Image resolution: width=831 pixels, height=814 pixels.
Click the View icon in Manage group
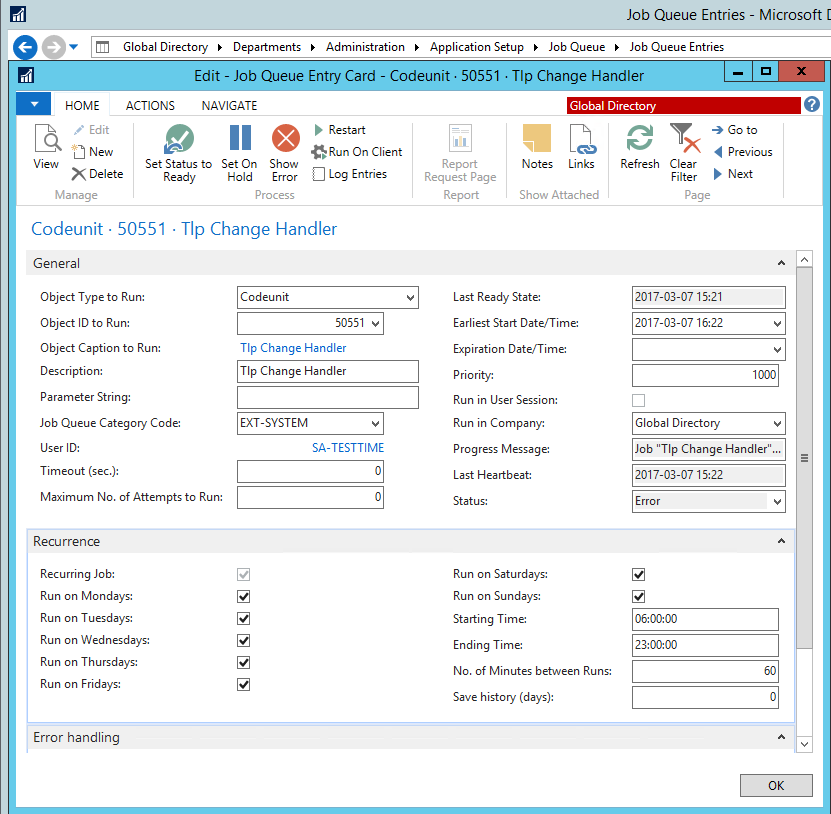tap(46, 140)
